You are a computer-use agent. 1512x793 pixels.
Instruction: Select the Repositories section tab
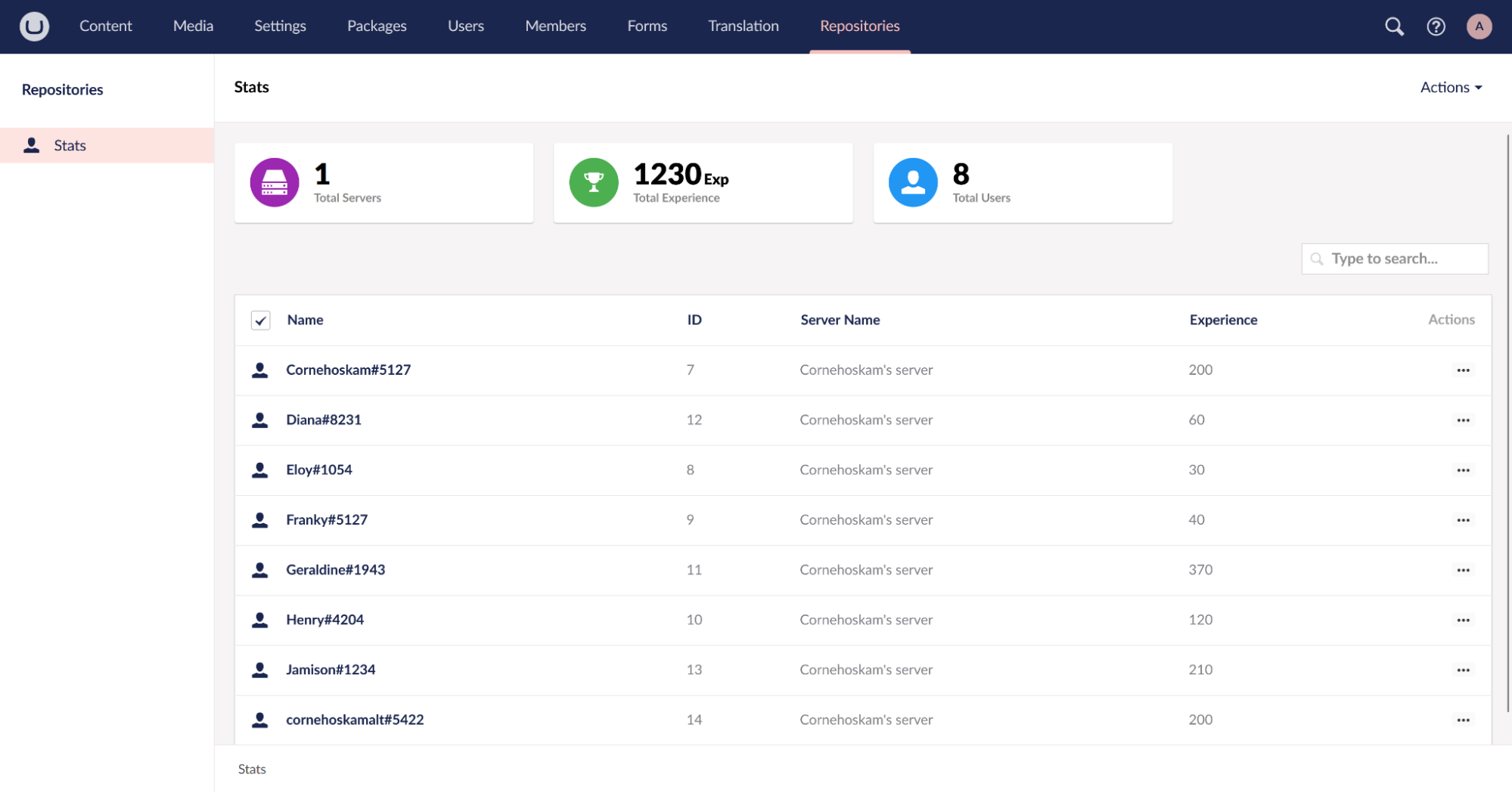coord(859,26)
